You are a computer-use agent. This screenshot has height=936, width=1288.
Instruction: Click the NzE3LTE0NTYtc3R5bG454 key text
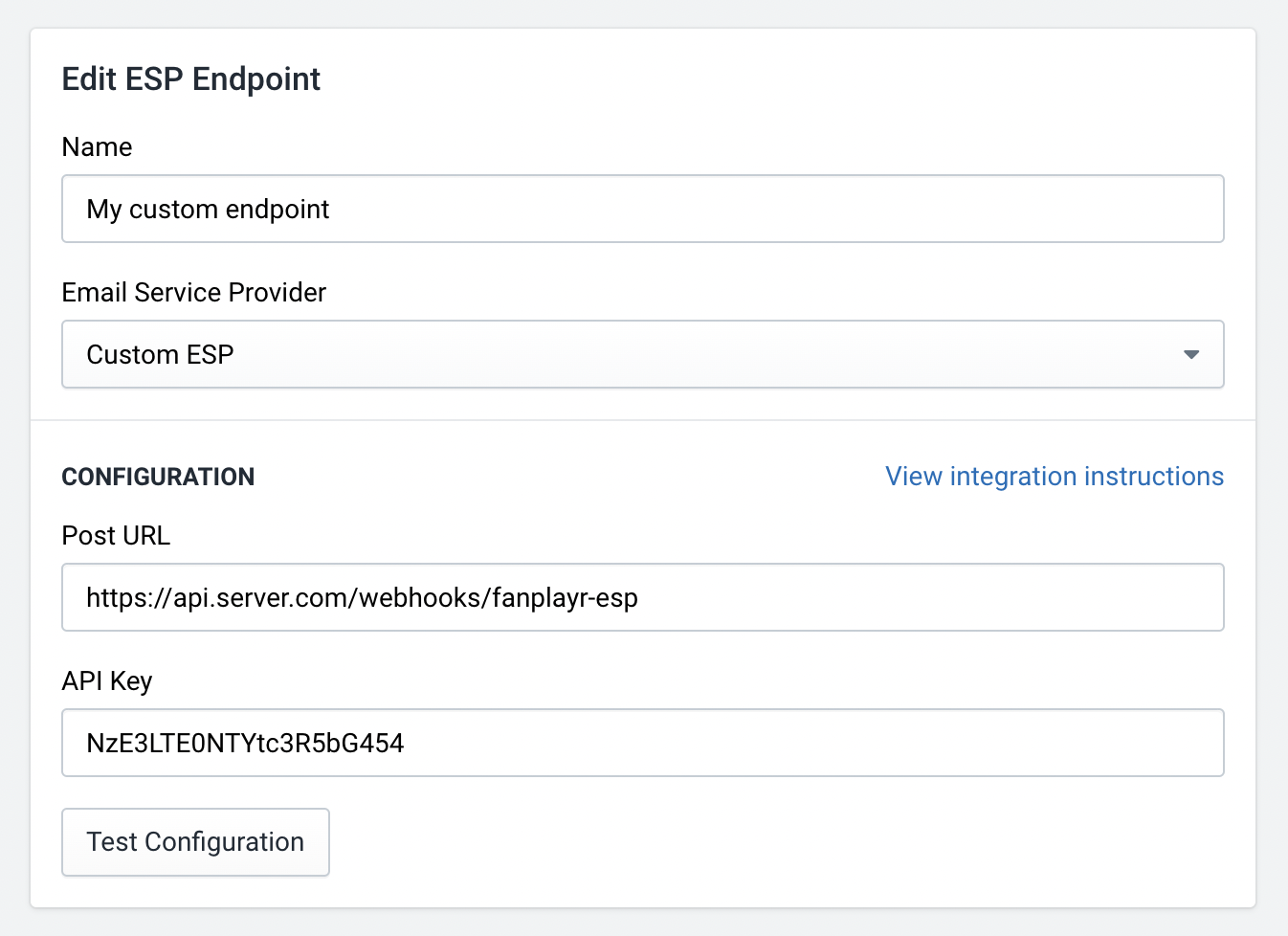tap(245, 743)
